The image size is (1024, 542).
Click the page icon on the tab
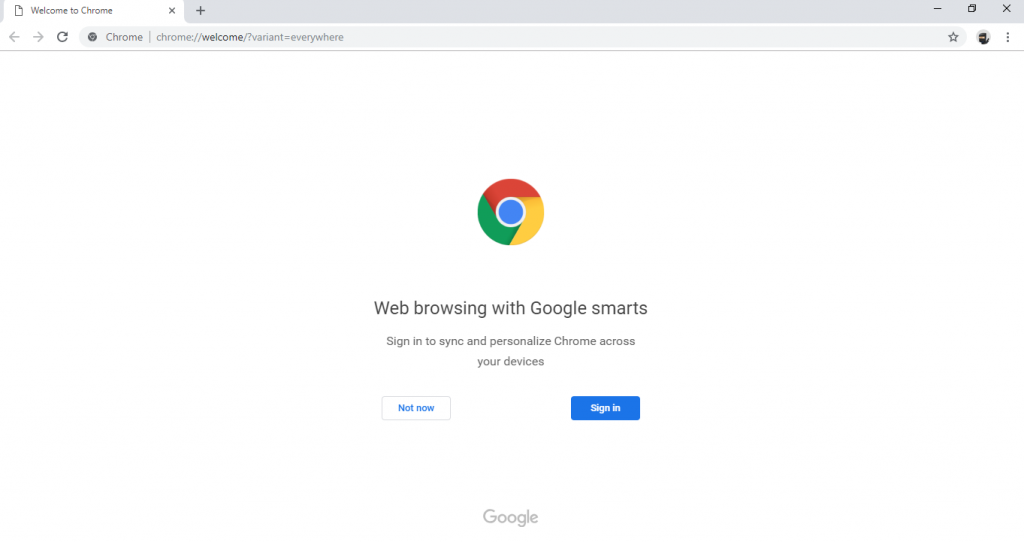[18, 11]
